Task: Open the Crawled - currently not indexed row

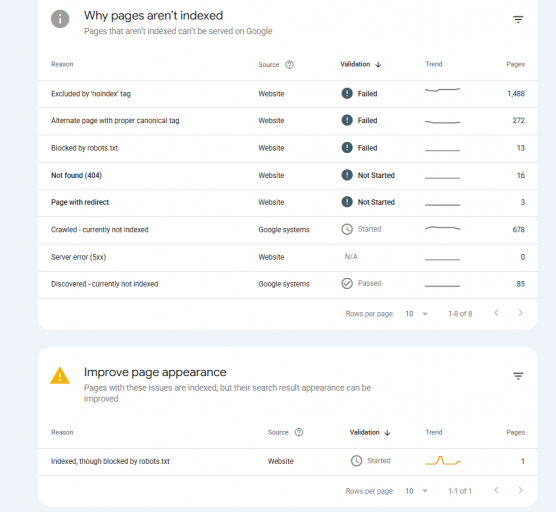Action: click(x=288, y=230)
